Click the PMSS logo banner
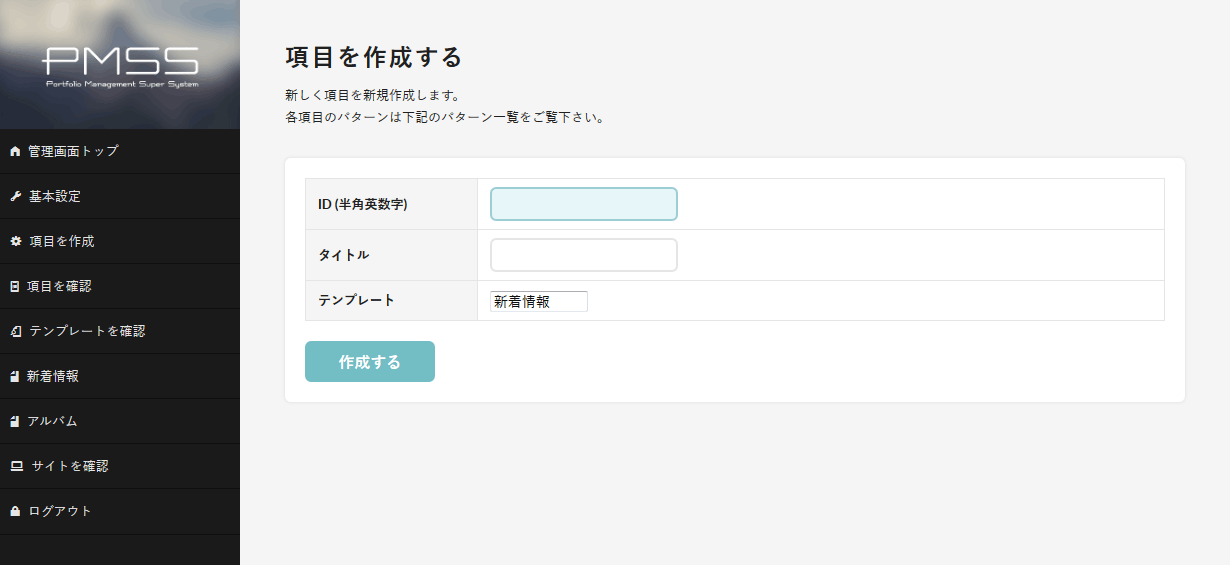Screen dimensions: 1230x565 coord(120,64)
